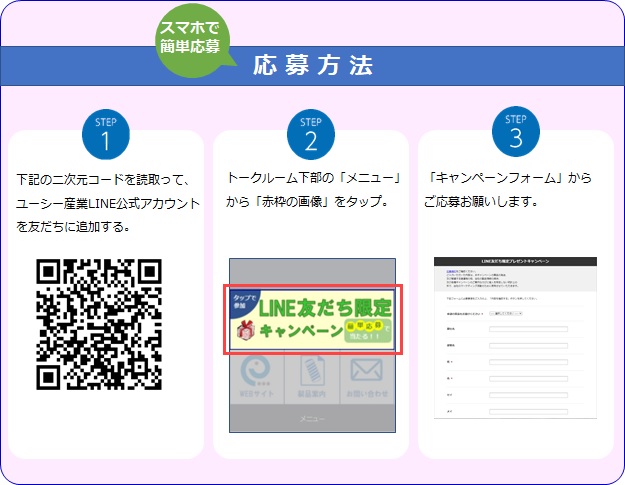625x485 pixels.
Task: Click the STEP 2 blue circle badge
Action: (x=311, y=134)
